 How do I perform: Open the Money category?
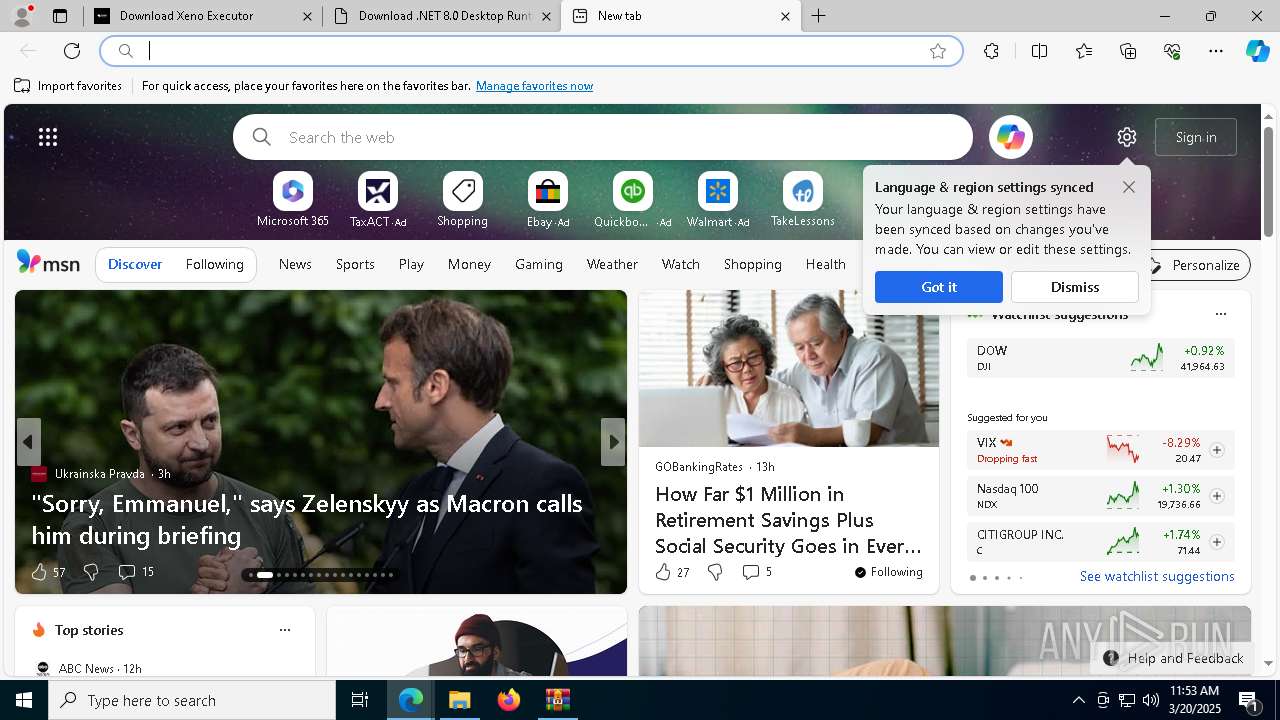469,264
